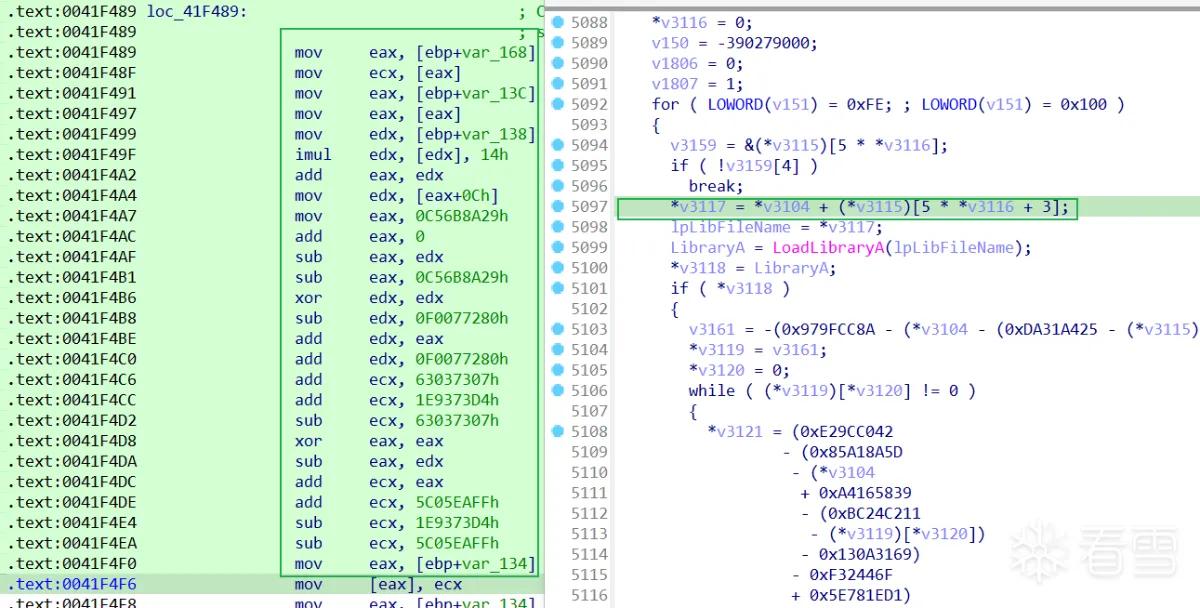Viewport: 1200px width, 608px height.
Task: Toggle breakpoint dot on line 5098
Action: [x=558, y=227]
